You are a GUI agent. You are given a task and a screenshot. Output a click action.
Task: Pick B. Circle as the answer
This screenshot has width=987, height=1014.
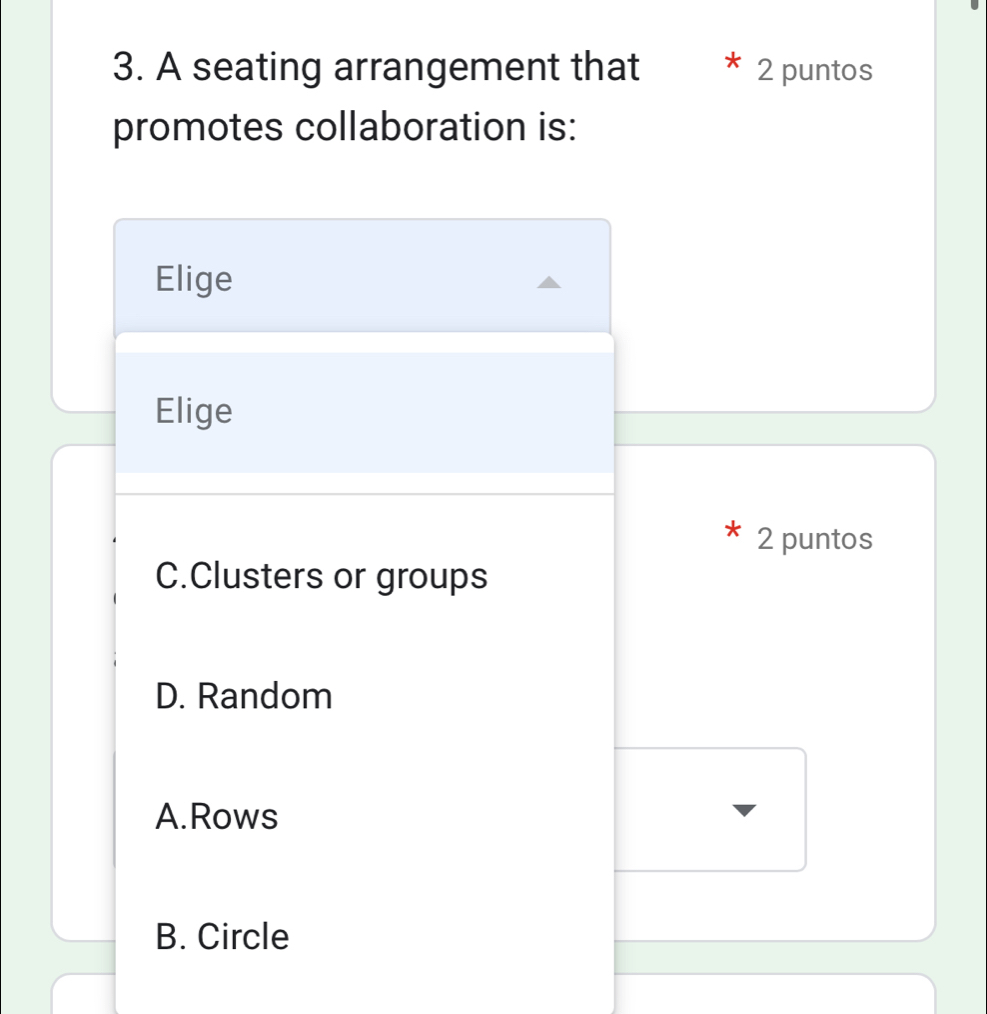pyautogui.click(x=221, y=936)
